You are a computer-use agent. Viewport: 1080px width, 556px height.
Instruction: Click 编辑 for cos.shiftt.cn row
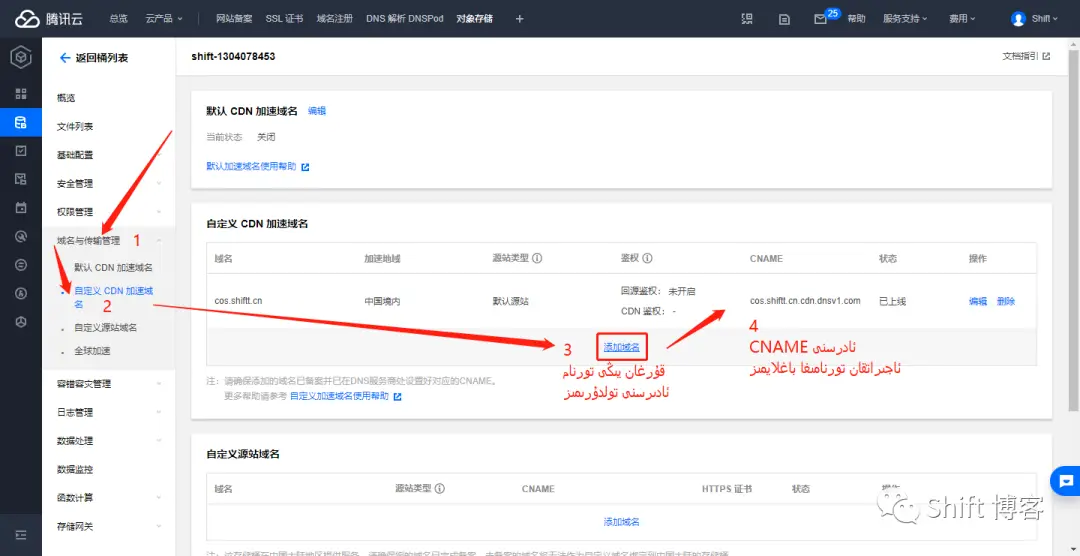point(978,301)
